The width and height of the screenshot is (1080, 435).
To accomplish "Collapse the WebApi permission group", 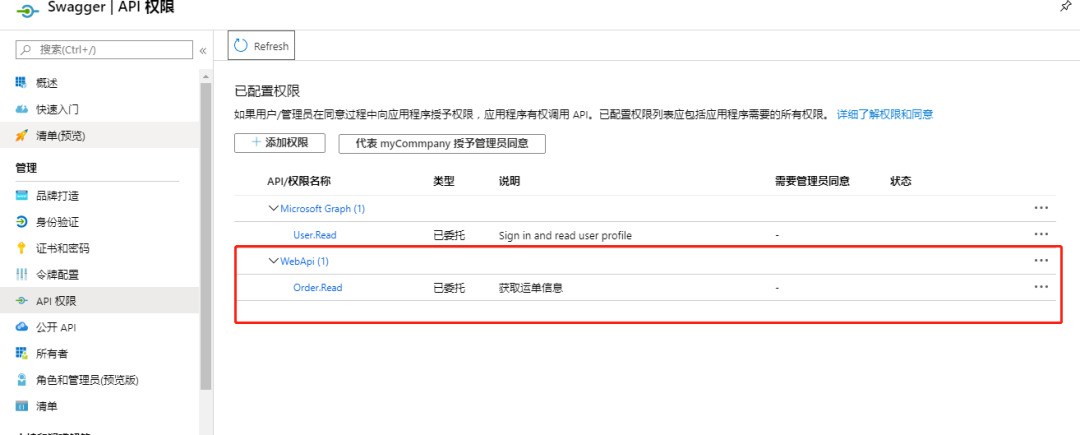I will [x=273, y=261].
